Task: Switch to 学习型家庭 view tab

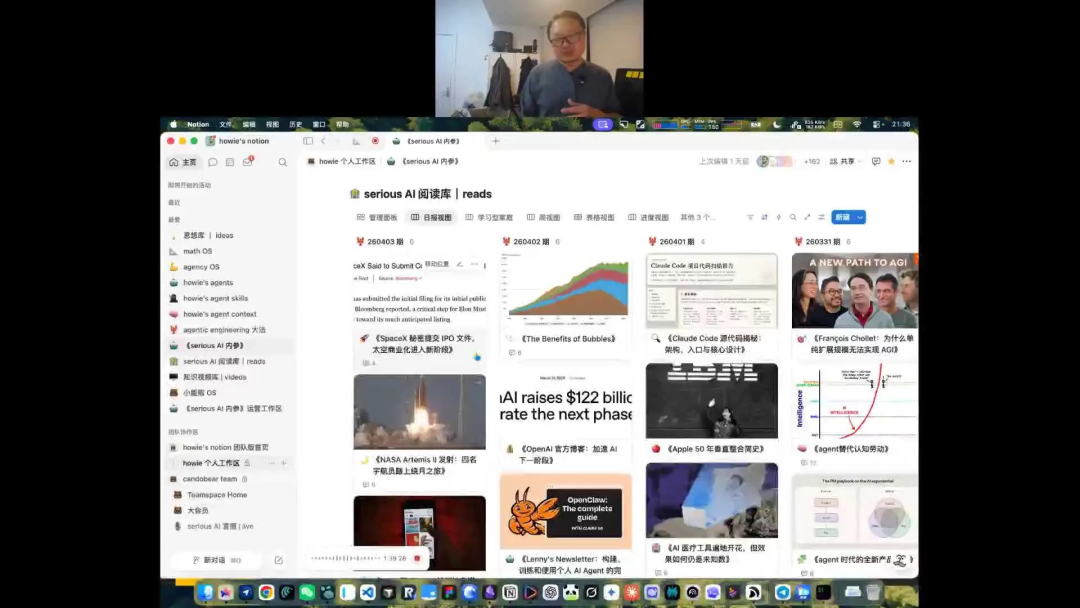Action: (x=489, y=218)
